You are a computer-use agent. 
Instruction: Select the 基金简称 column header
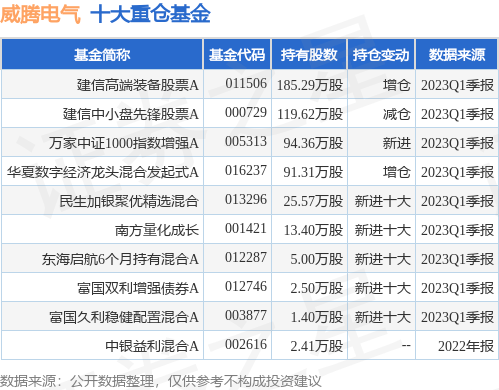(x=102, y=55)
